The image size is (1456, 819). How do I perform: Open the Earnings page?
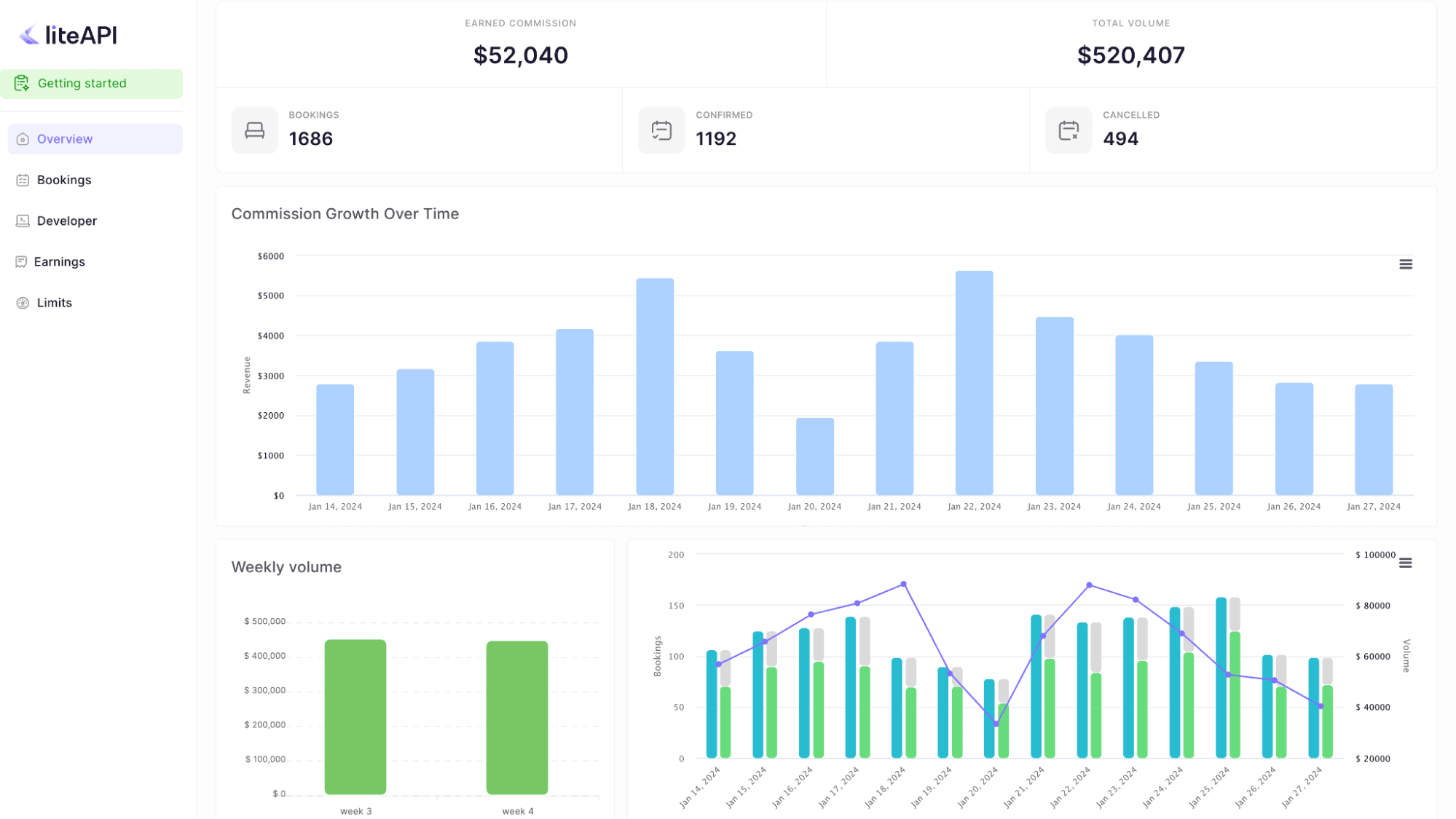point(59,261)
